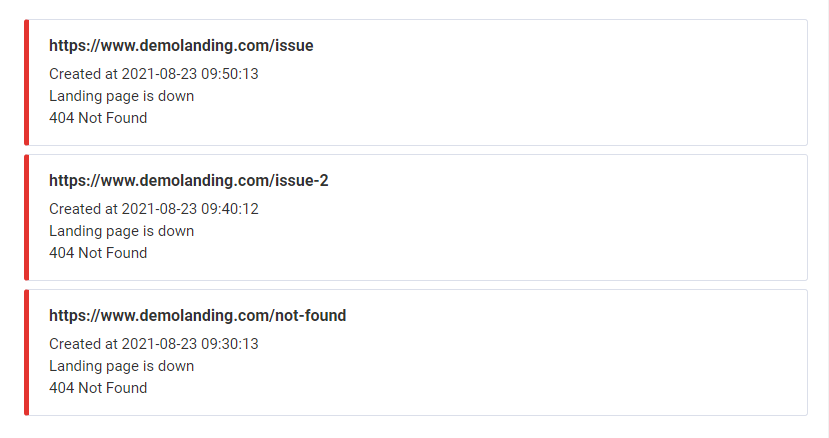Screen dimensions: 829x438
Task: Click "404 Not Found" in the not-found alert
Action: point(98,388)
